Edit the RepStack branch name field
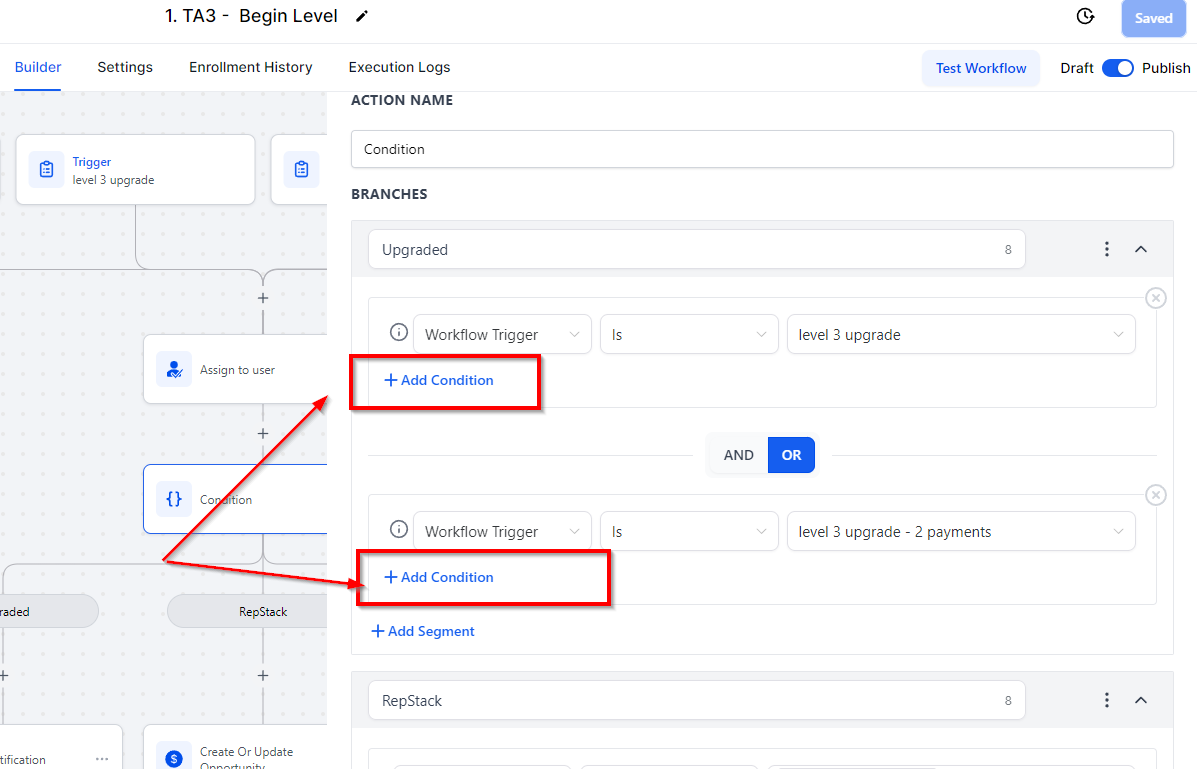 [696, 701]
